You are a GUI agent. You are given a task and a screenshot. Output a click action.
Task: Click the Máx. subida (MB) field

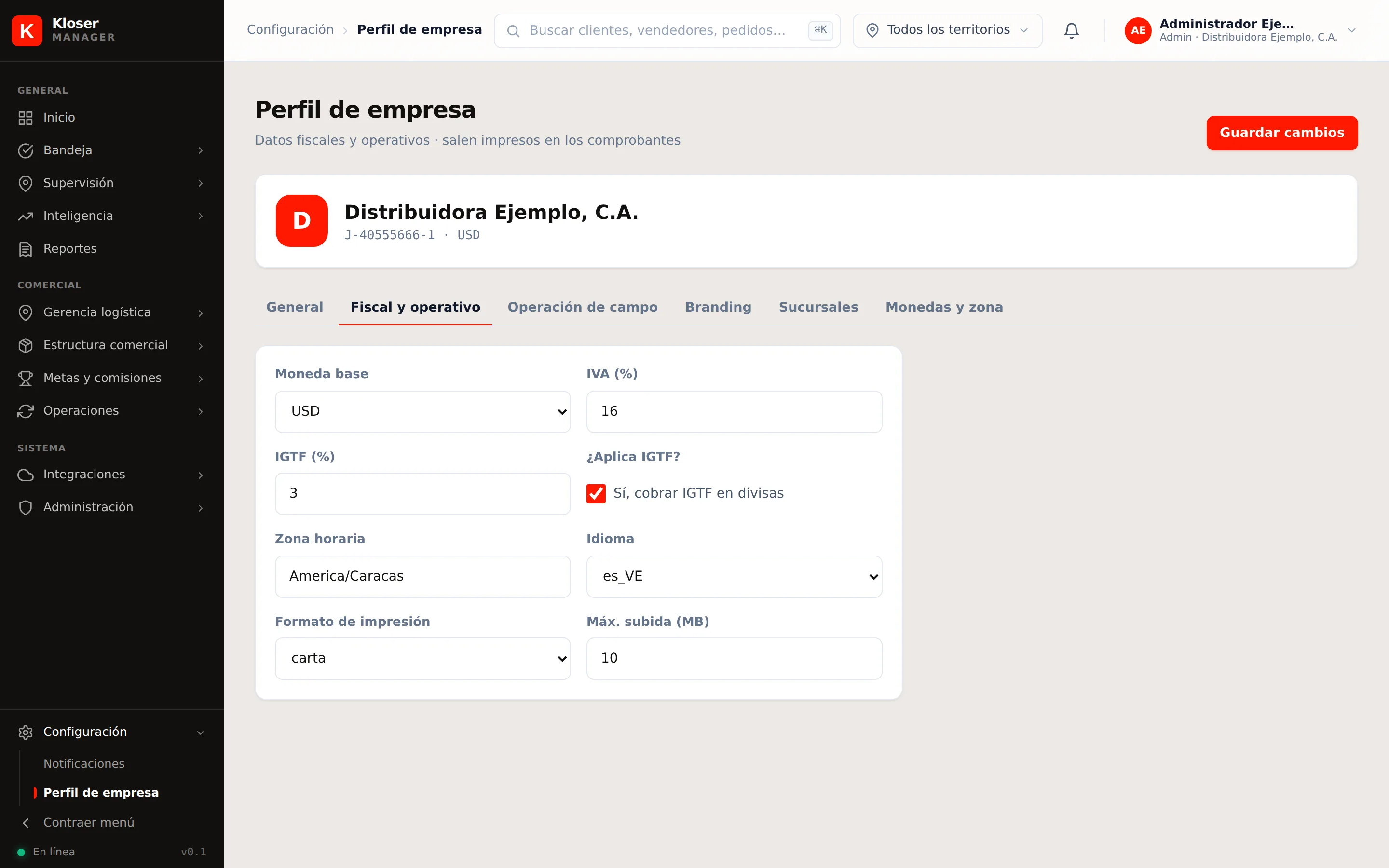(734, 658)
